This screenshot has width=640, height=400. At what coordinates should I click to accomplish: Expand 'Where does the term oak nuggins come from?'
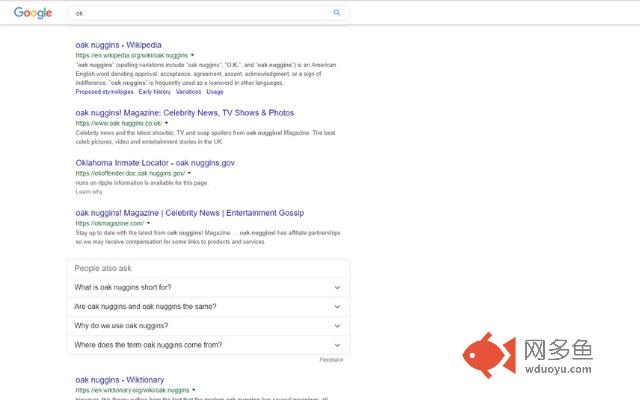208,345
